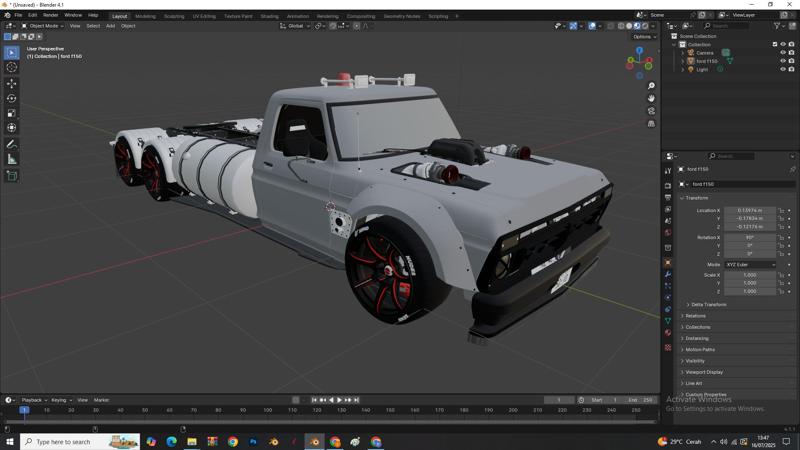Screen dimensions: 800x450
Task: Open Global transform orientation dropdown
Action: 295,26
